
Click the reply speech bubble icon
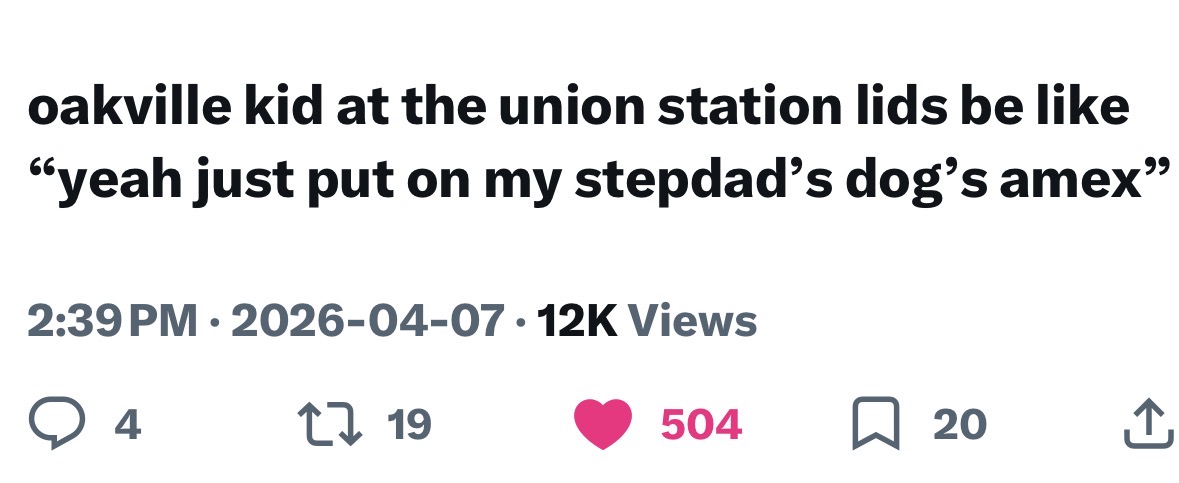pyautogui.click(x=58, y=425)
